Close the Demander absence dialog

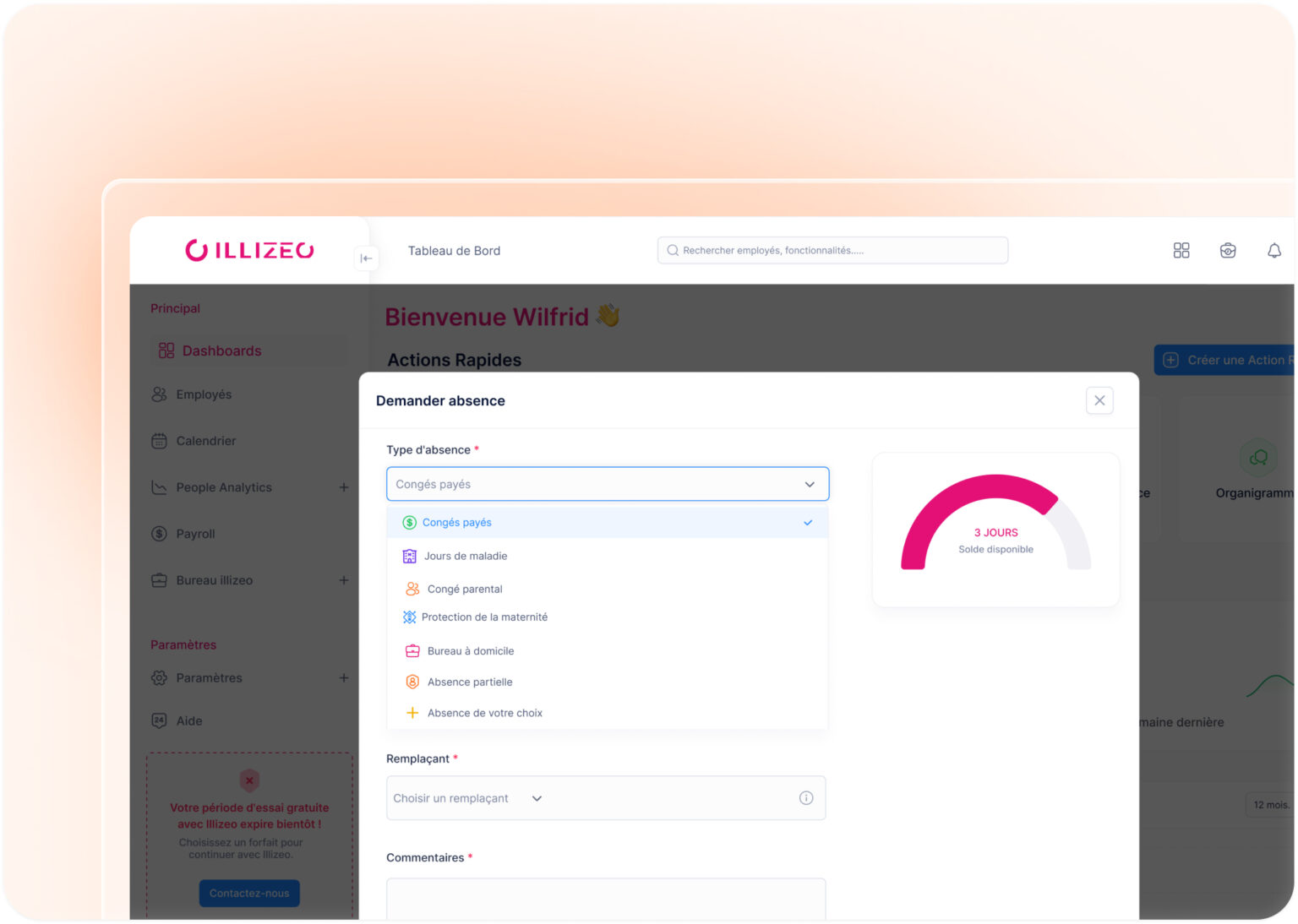coord(1099,400)
